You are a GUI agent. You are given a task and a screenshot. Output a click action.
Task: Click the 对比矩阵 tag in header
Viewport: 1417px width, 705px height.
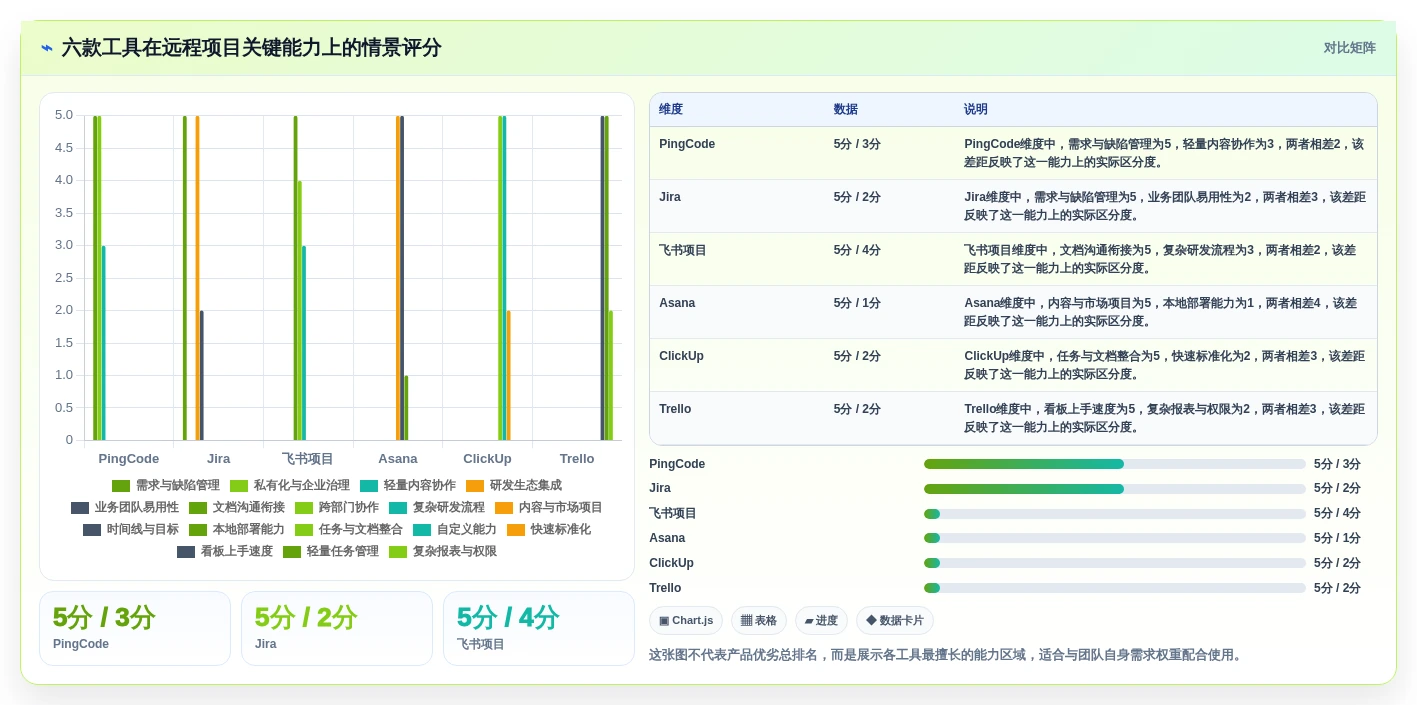pos(1349,48)
